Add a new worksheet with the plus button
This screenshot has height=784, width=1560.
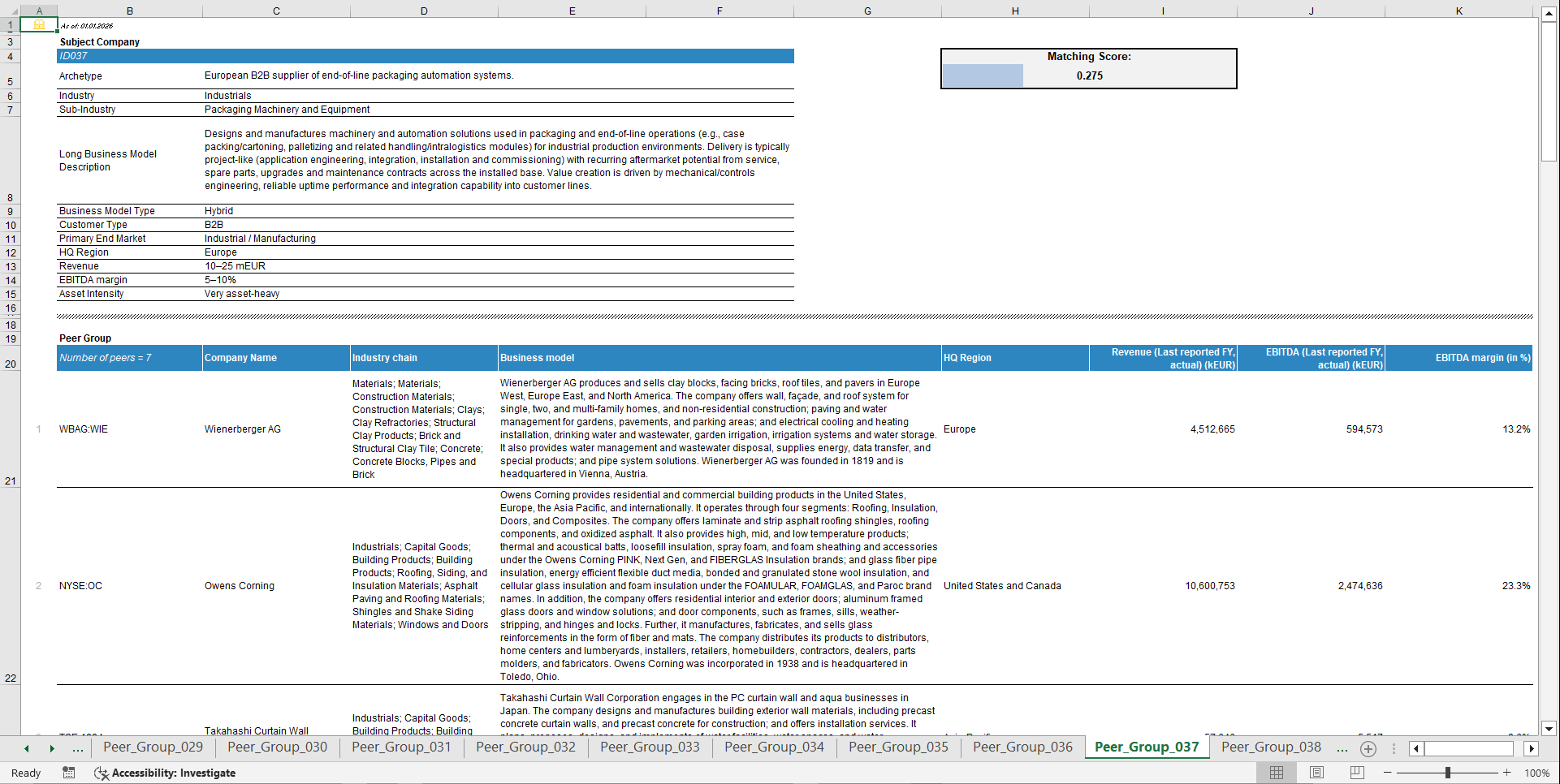[1368, 748]
